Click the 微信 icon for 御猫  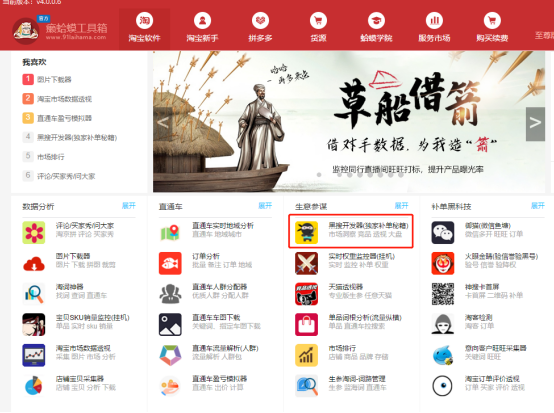coord(443,232)
